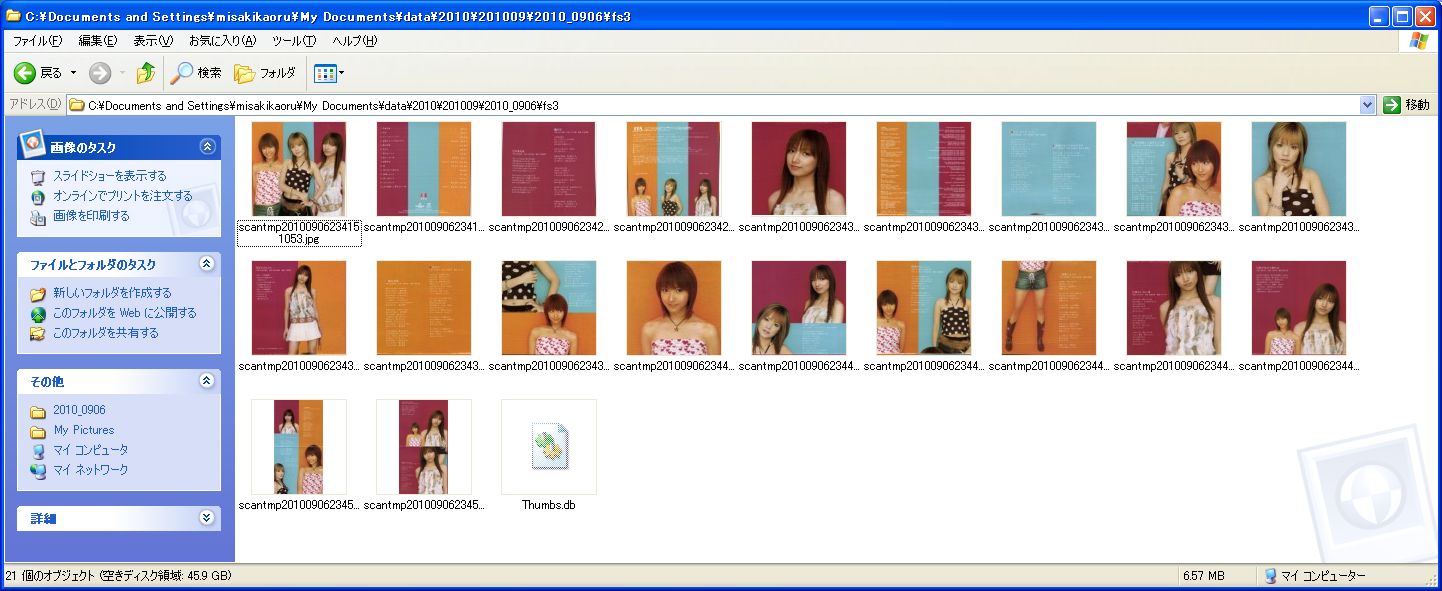Select thumbnail scantmp20100906234151053.jpg
1442x591 pixels.
tap(299, 169)
